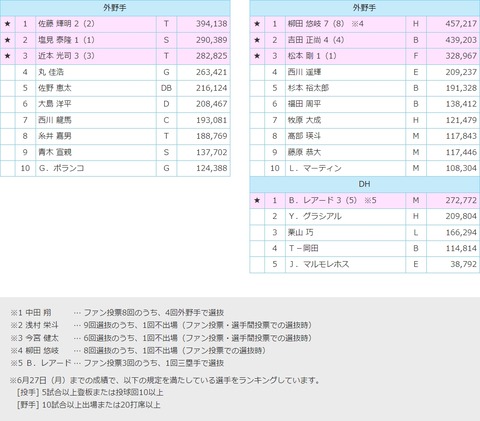Image resolution: width=480 pixels, height=421 pixels.
Task: Select the value 138,412
Action: (461, 104)
